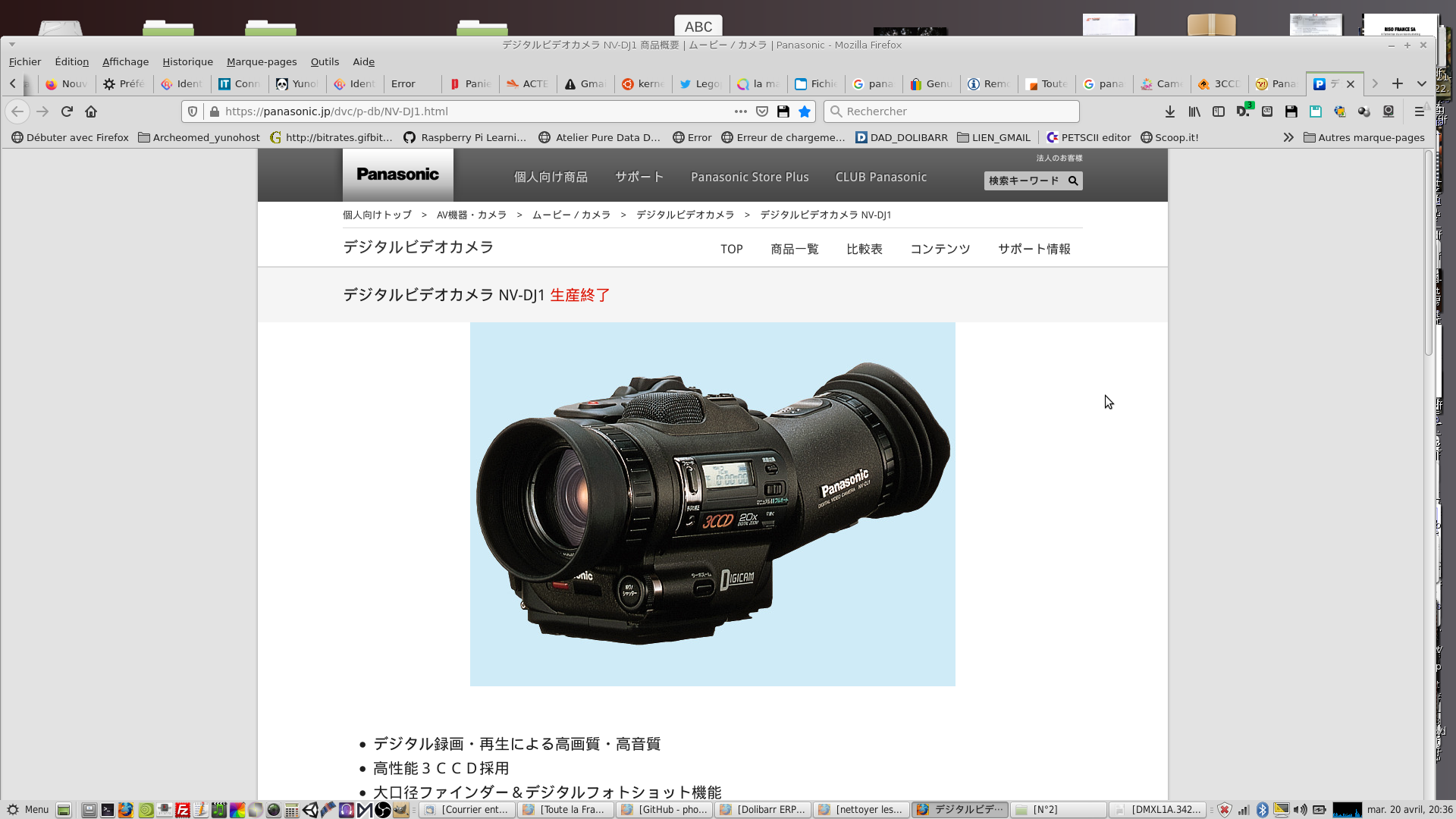Toggle the sidebar view

(1219, 111)
